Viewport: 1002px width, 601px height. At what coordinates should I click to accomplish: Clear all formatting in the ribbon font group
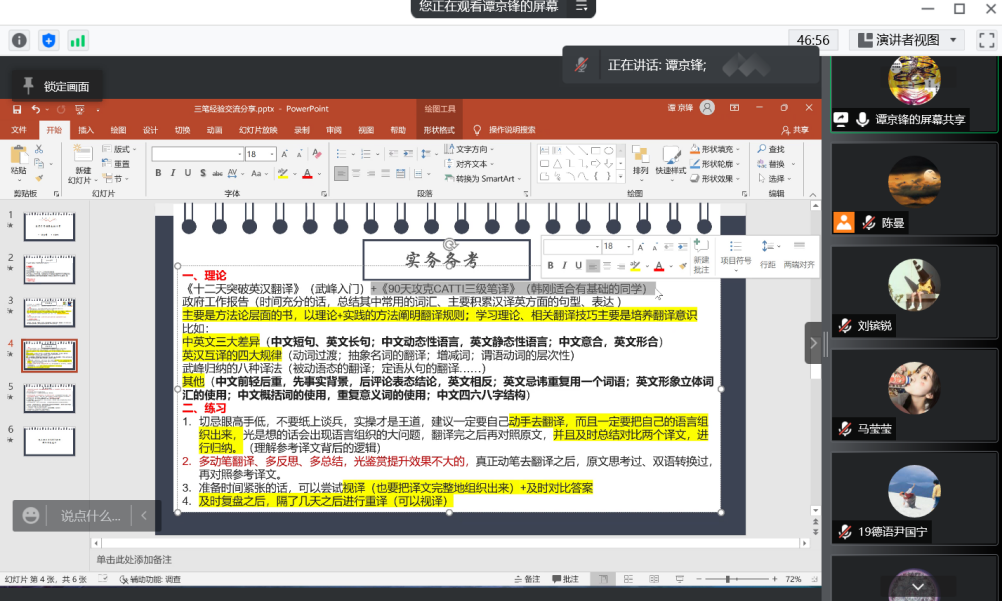317,154
